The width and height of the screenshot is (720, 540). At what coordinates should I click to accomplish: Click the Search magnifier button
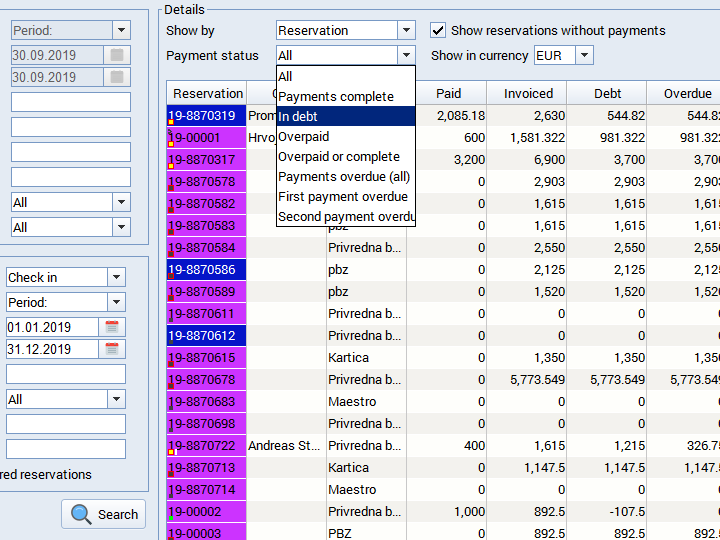click(104, 514)
